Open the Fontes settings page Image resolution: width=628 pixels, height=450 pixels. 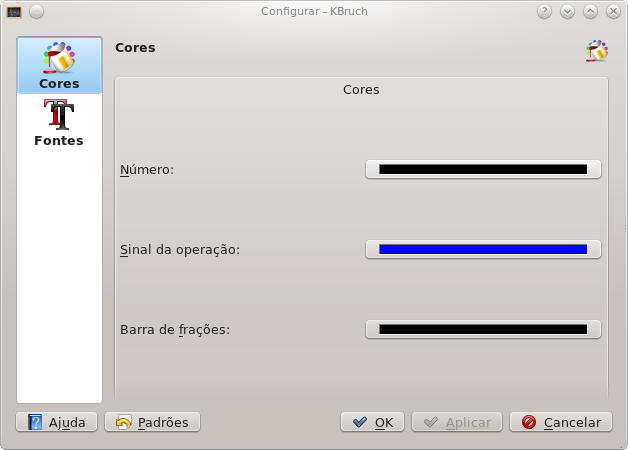pos(59,123)
